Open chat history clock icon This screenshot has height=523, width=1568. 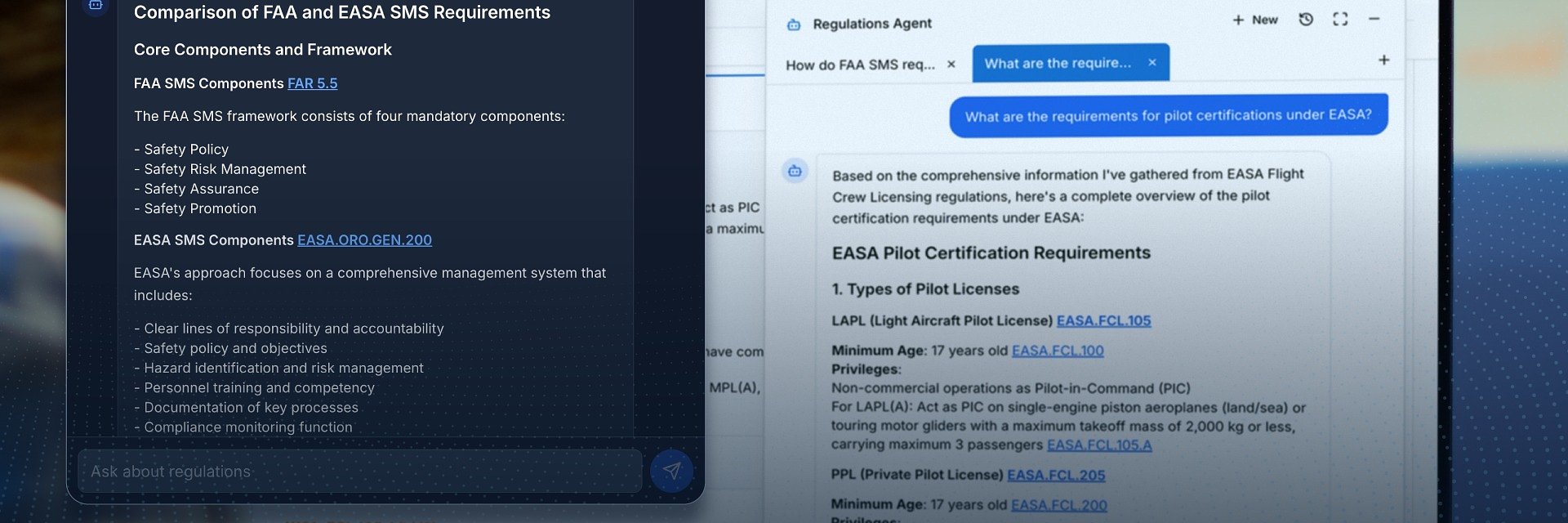tap(1306, 19)
